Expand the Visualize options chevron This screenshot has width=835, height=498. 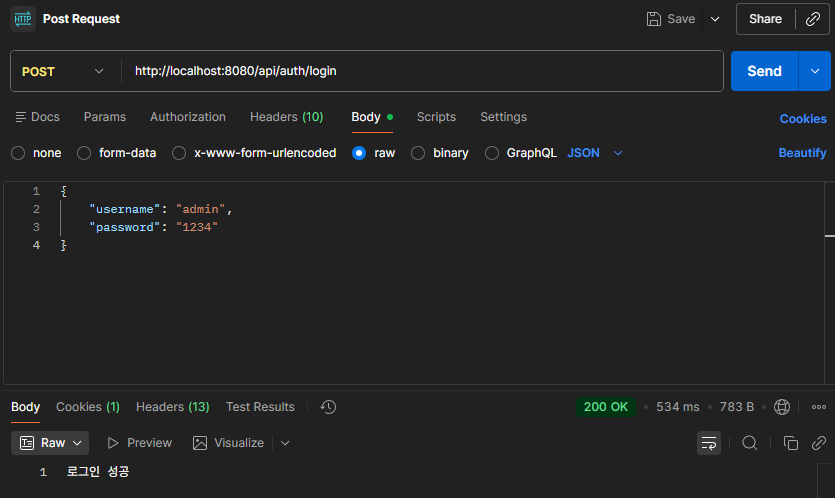pyautogui.click(x=285, y=443)
